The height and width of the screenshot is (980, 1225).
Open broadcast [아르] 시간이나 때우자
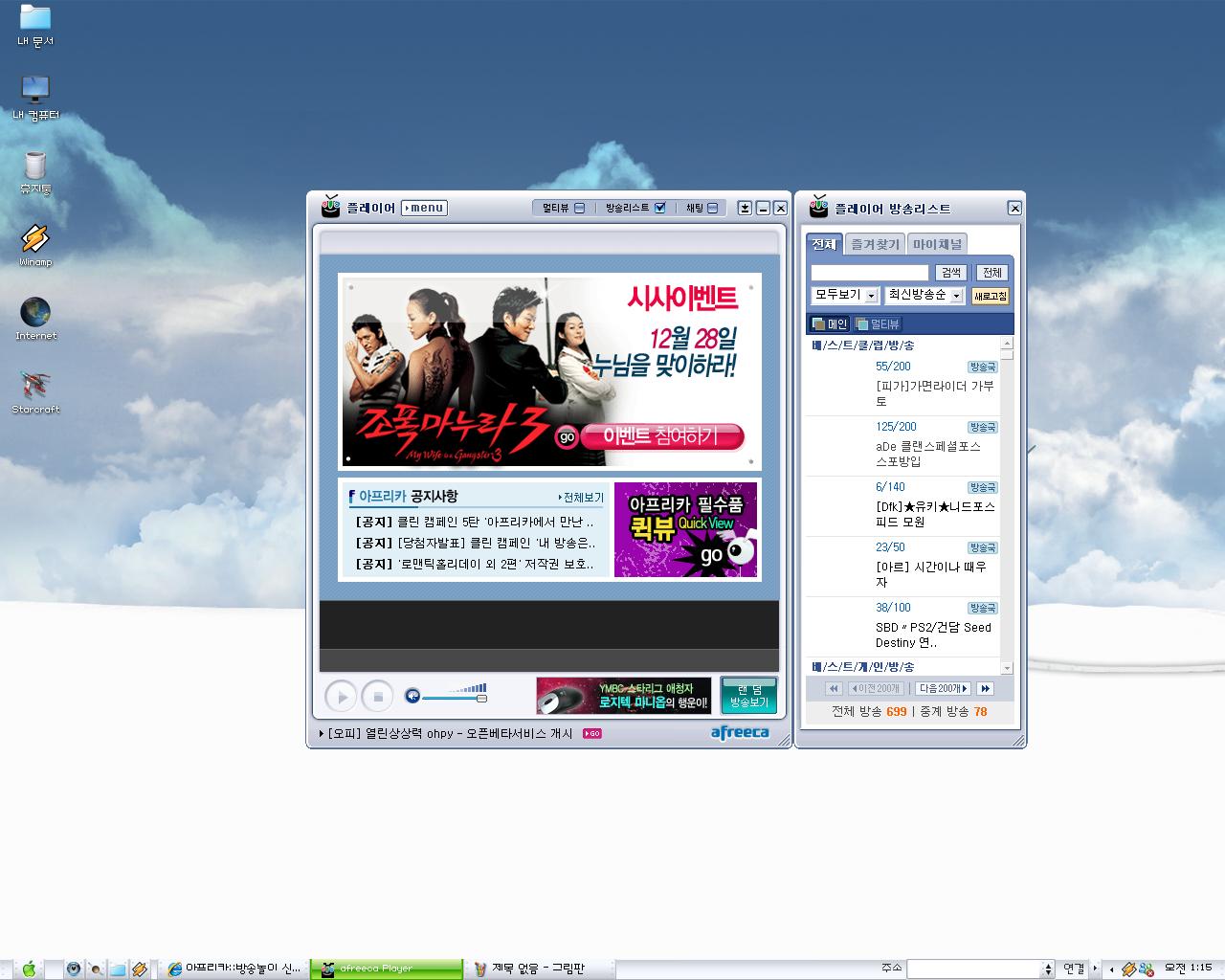pyautogui.click(x=930, y=574)
